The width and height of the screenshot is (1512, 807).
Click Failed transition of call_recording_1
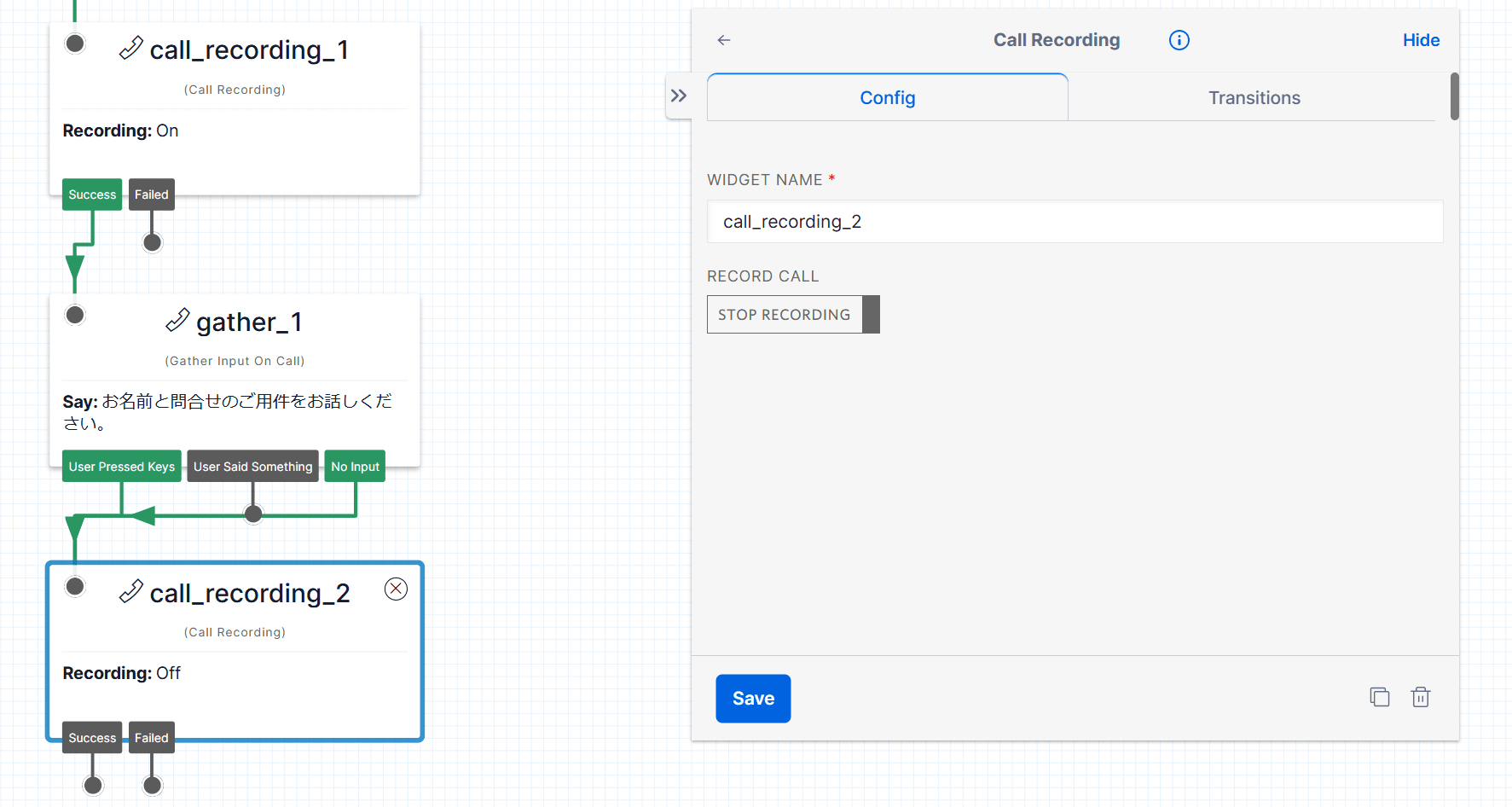[x=152, y=194]
